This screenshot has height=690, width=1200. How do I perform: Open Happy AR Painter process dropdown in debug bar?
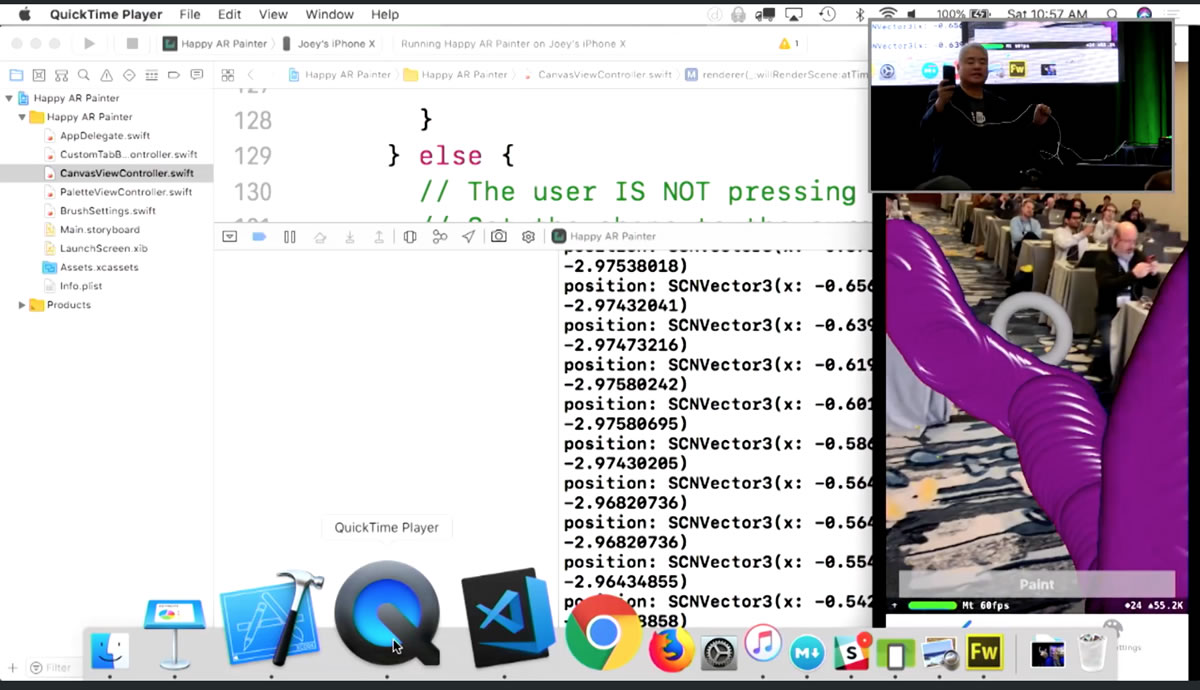point(604,237)
